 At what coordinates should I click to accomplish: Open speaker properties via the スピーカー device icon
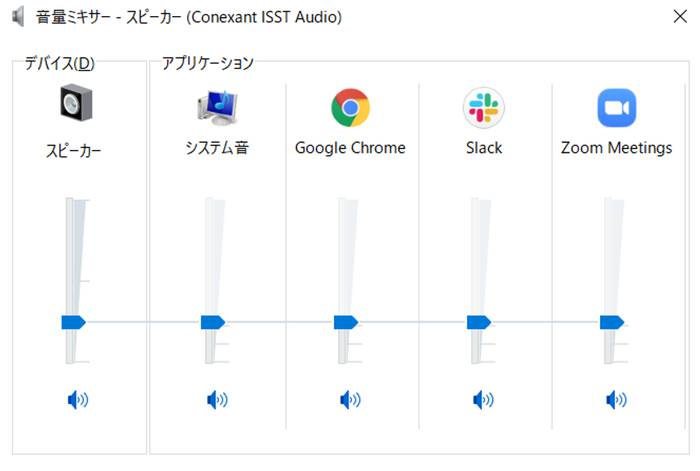[x=76, y=103]
